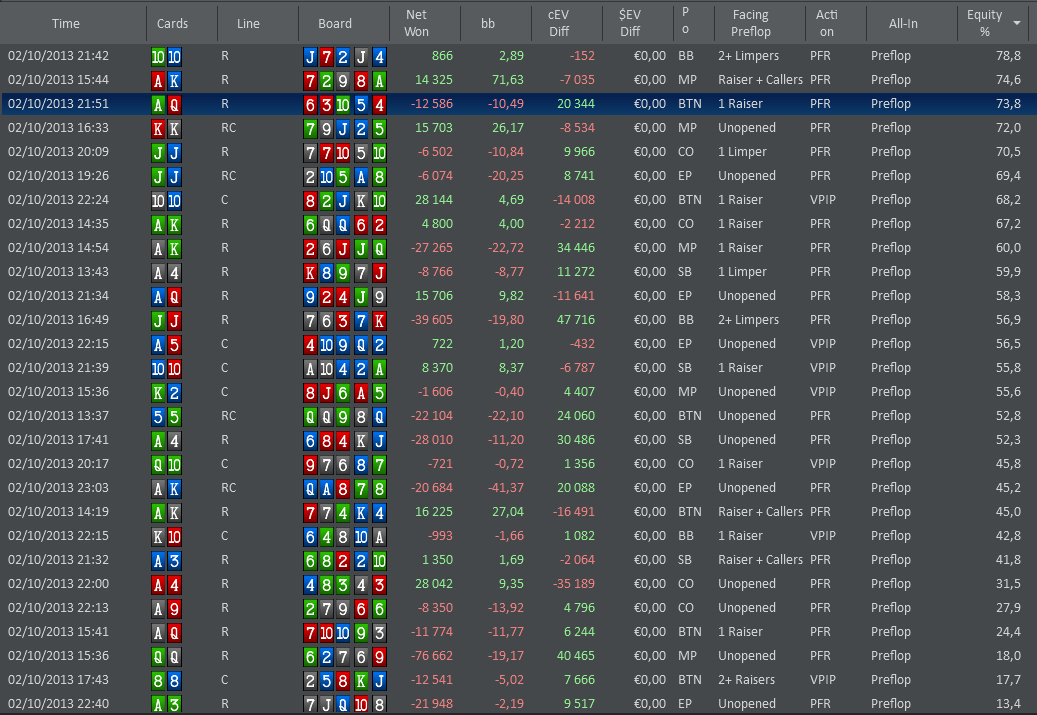
Task: Click the time 02/10/2013 14:19
Action: [58, 511]
